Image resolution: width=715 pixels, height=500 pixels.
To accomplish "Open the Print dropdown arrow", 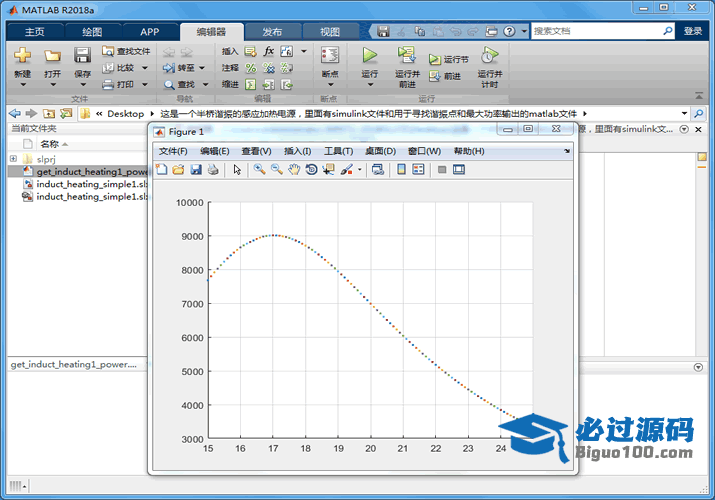I will point(145,84).
